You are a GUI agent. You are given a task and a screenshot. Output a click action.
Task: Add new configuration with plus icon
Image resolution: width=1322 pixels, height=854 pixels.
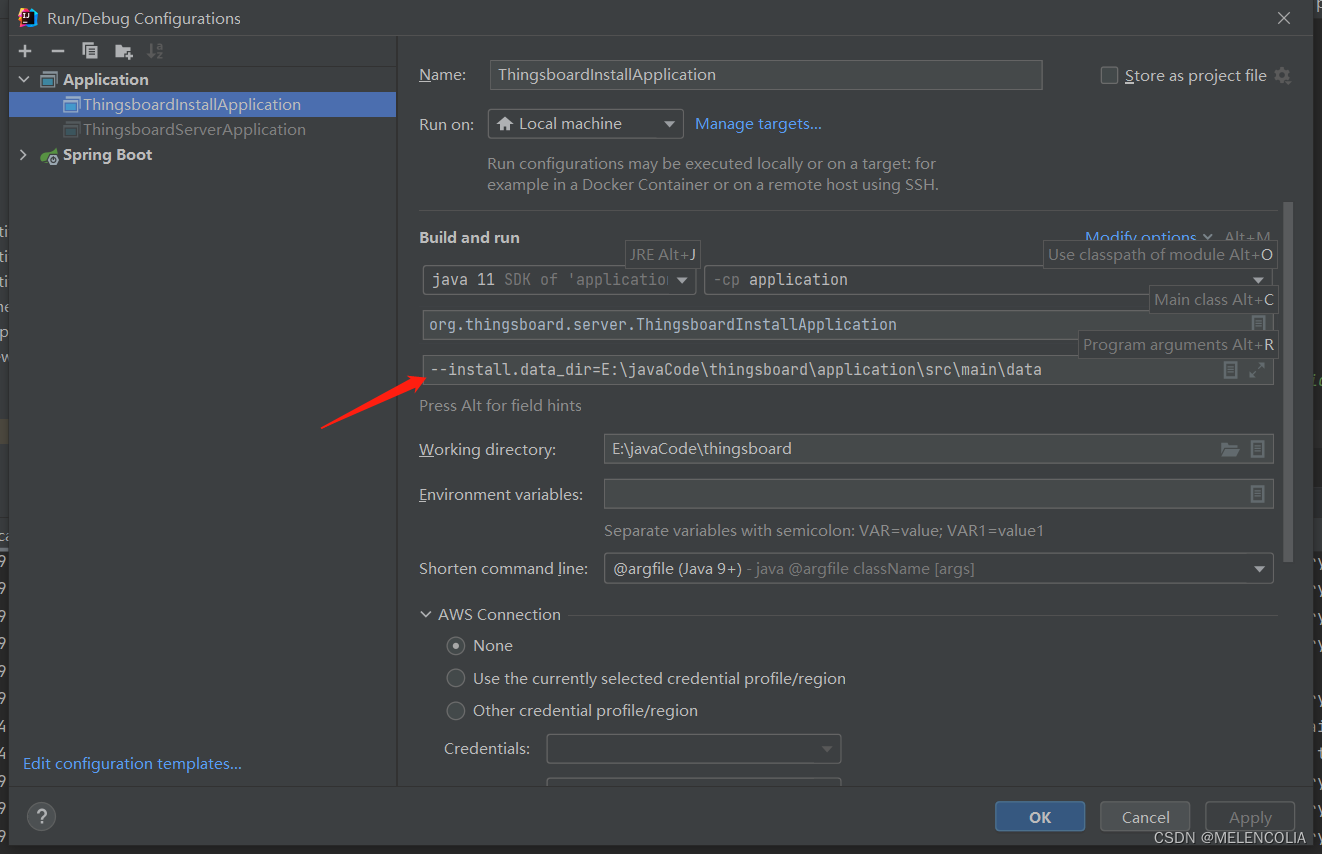pos(26,51)
